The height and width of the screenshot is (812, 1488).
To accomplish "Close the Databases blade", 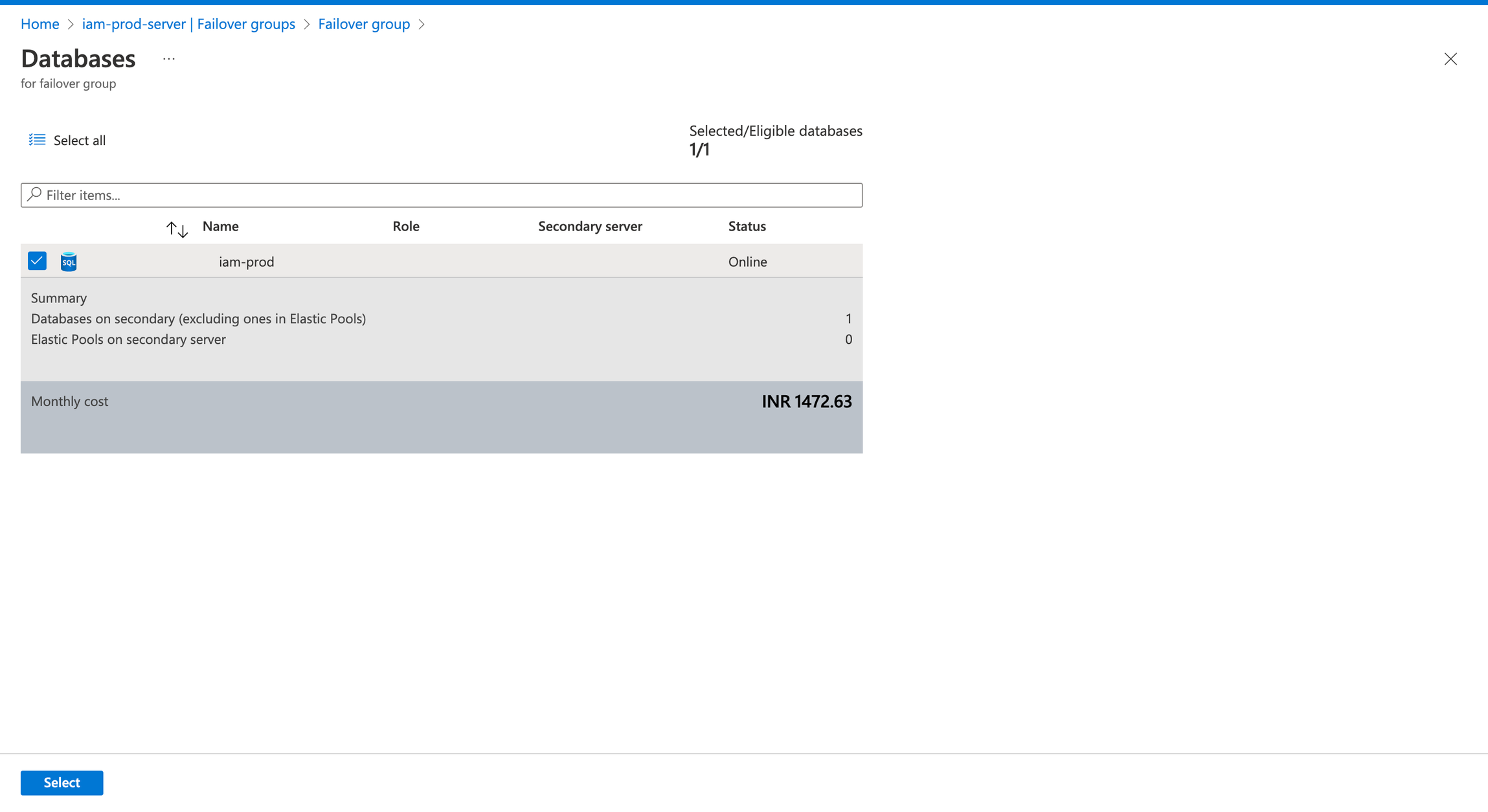I will tap(1450, 59).
